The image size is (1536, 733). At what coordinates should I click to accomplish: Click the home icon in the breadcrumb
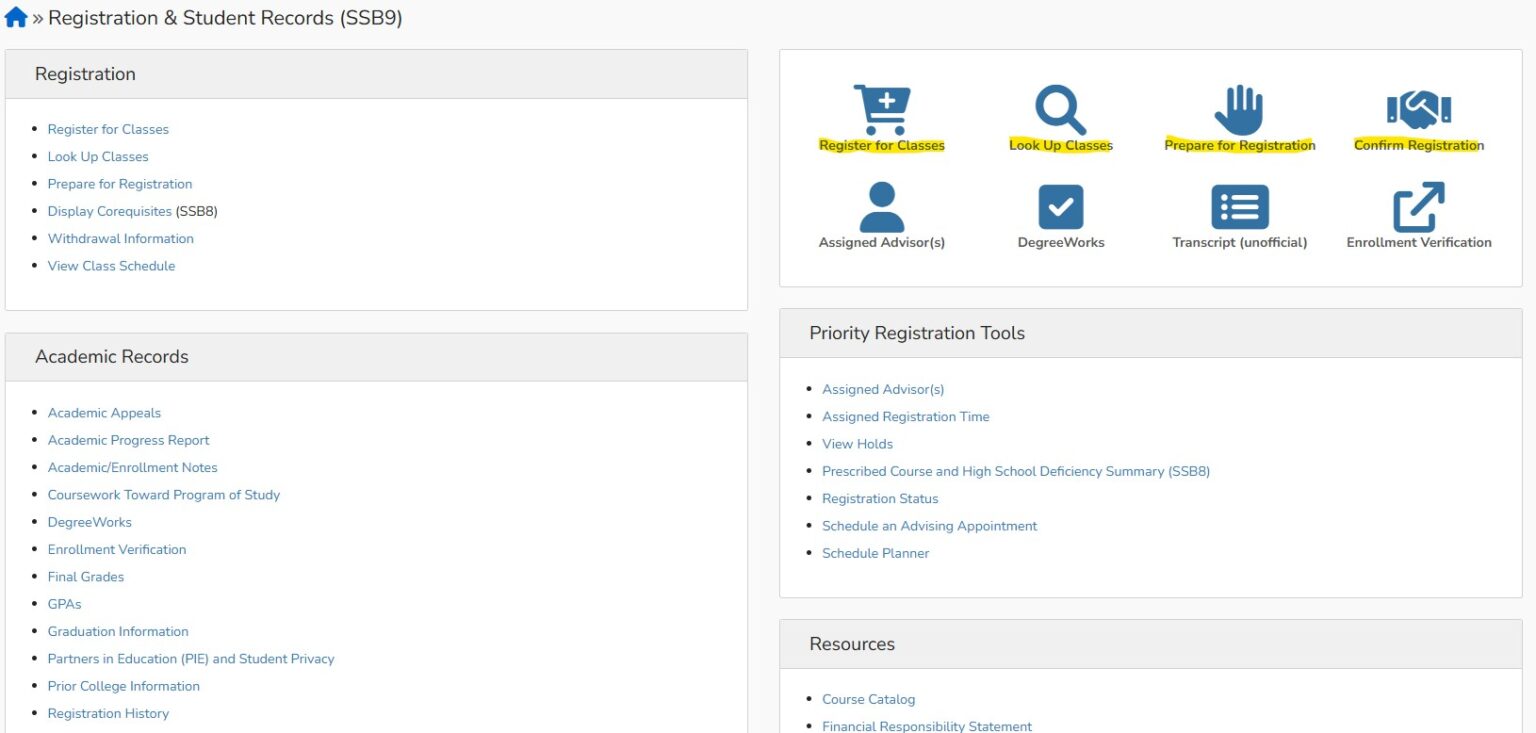tap(15, 16)
